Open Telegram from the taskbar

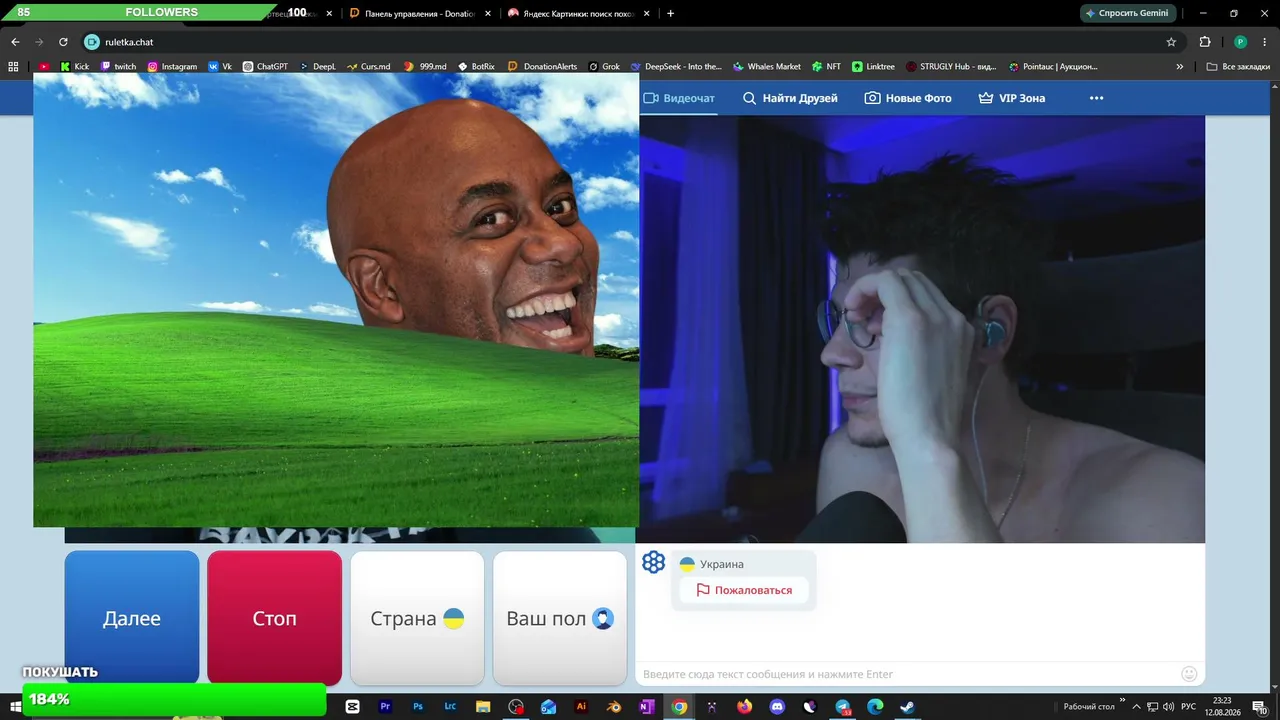click(842, 707)
